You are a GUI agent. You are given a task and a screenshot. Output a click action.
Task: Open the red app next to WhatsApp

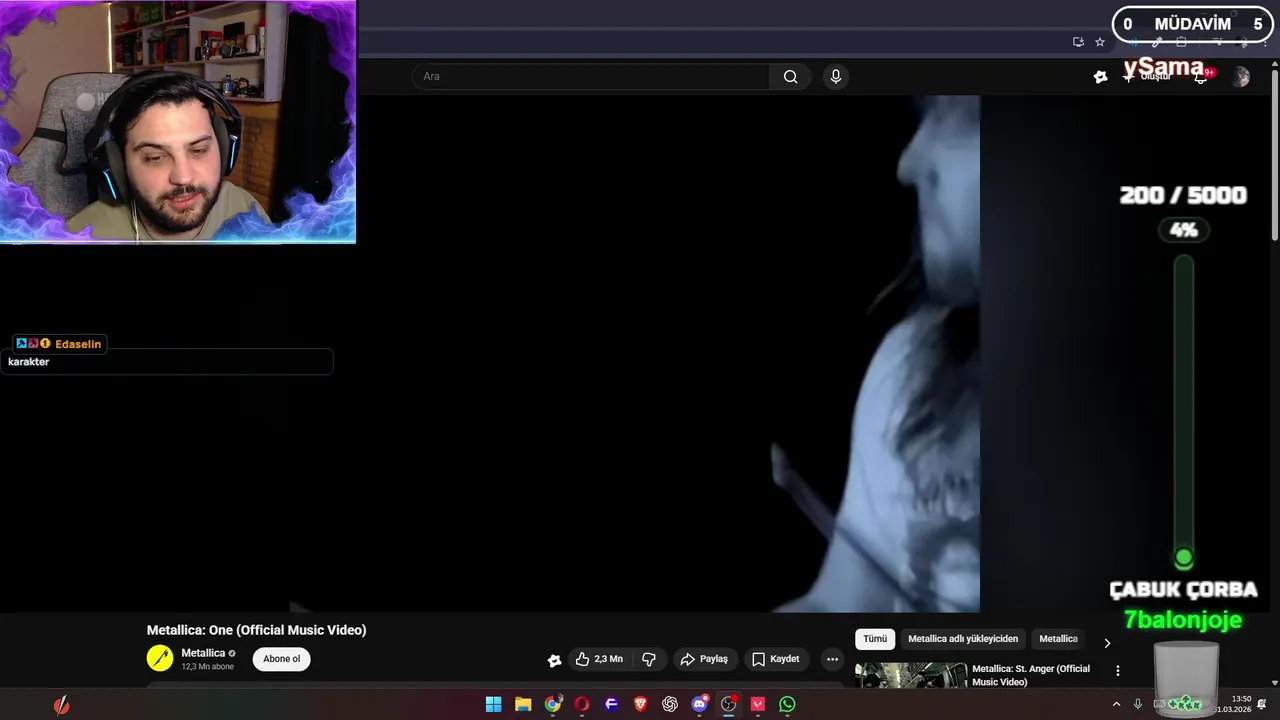(x=758, y=704)
